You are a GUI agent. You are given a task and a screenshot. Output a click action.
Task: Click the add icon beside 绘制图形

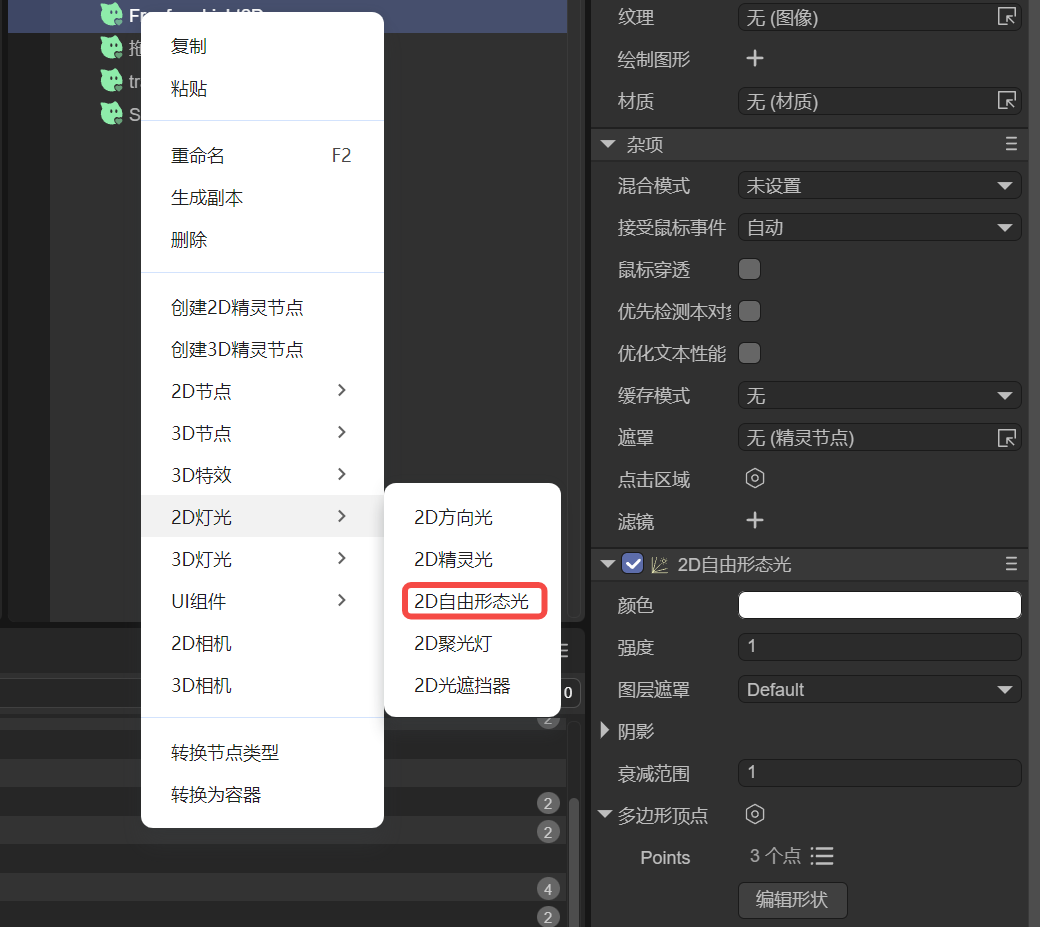755,59
